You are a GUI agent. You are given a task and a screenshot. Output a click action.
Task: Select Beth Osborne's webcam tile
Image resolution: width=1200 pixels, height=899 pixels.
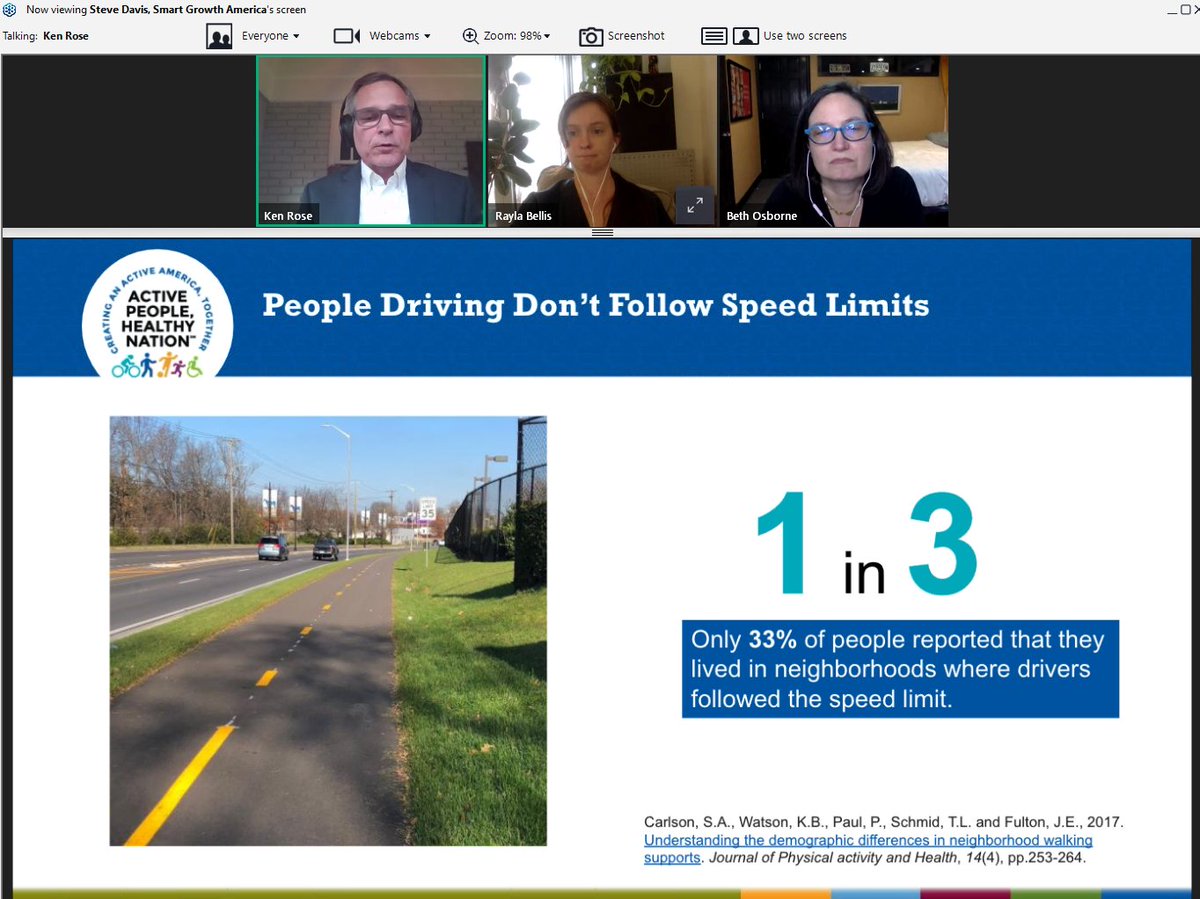[x=833, y=141]
